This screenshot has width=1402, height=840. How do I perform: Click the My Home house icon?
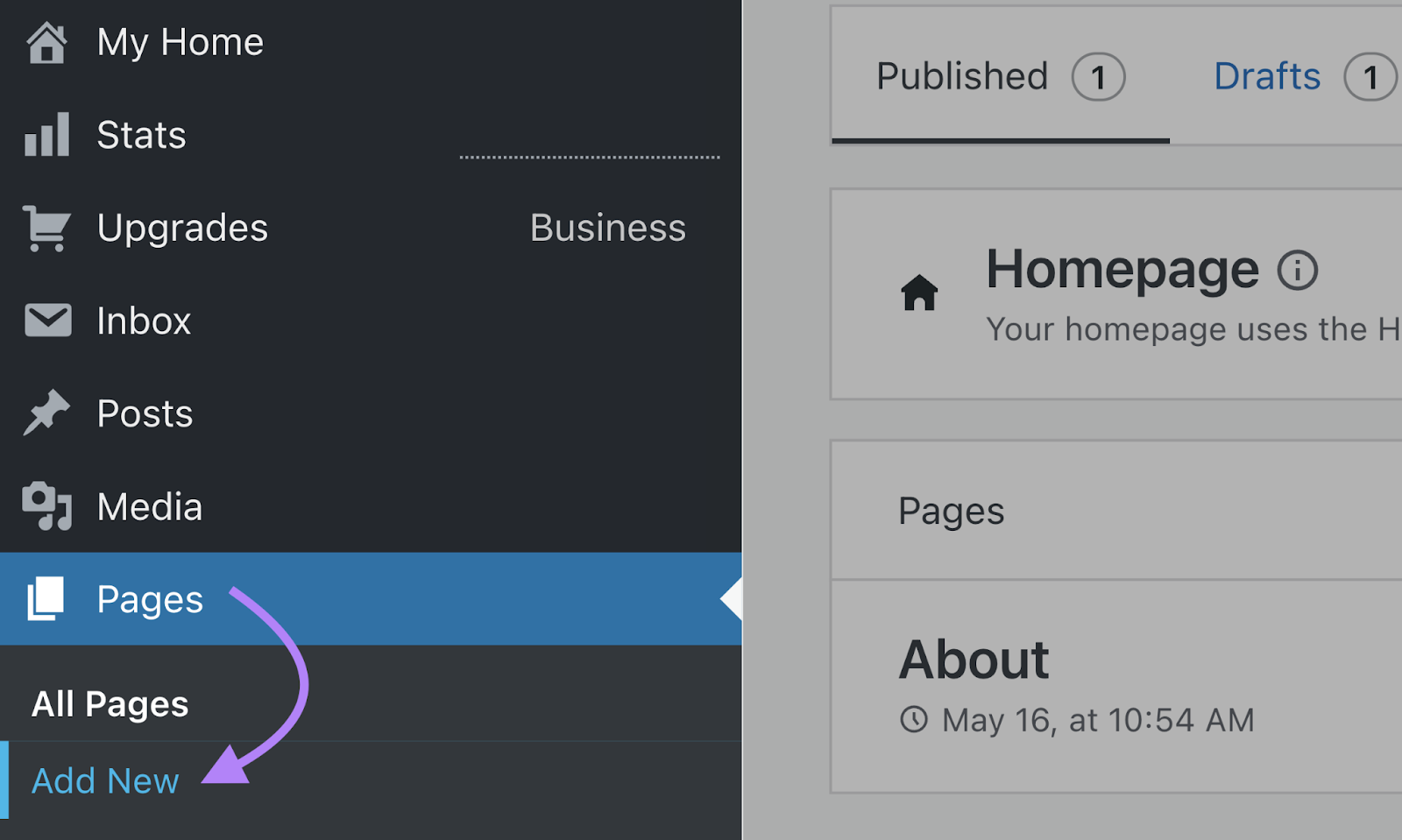(46, 41)
